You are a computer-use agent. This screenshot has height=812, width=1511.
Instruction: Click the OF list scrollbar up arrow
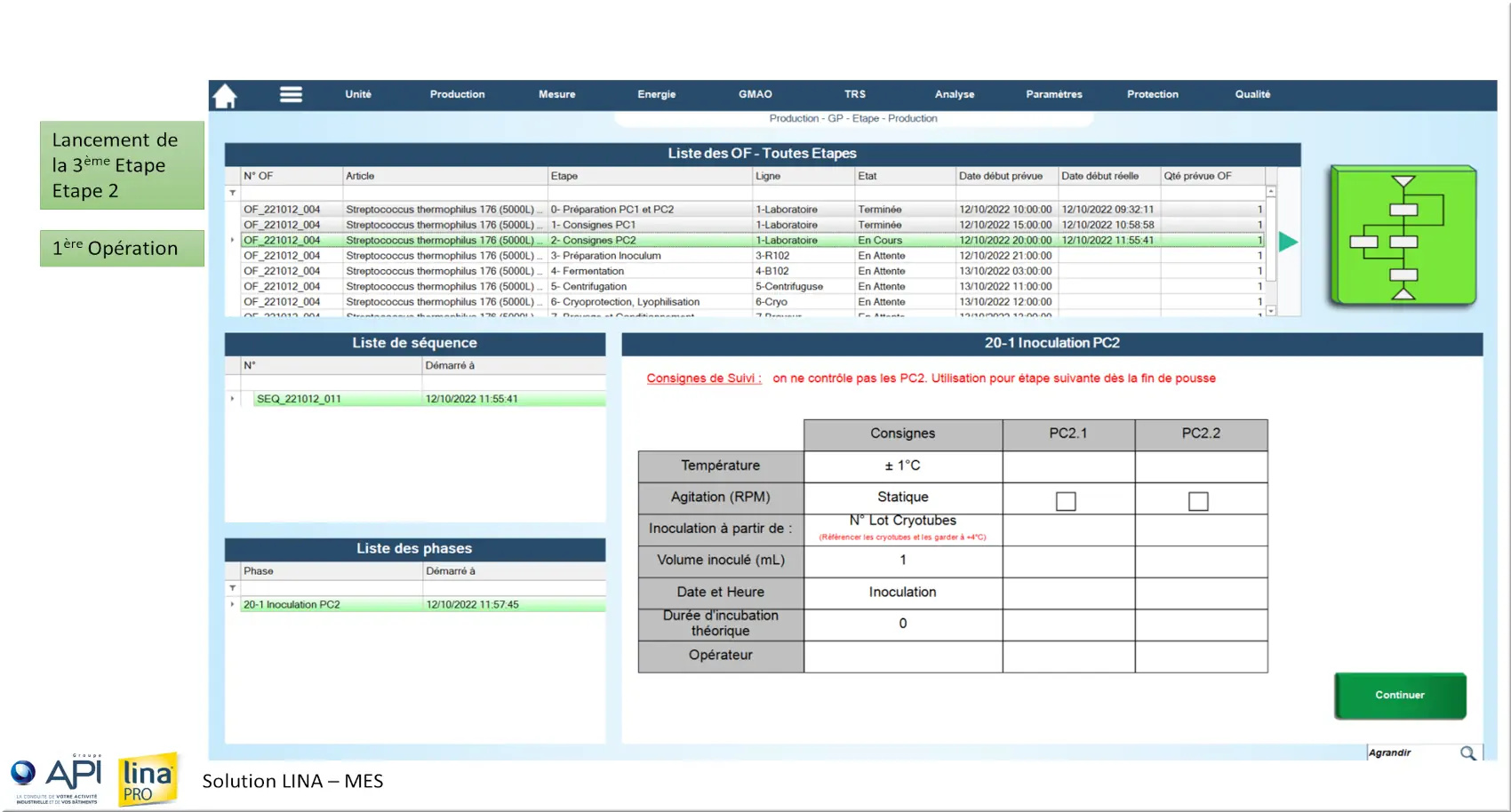pyautogui.click(x=1271, y=192)
